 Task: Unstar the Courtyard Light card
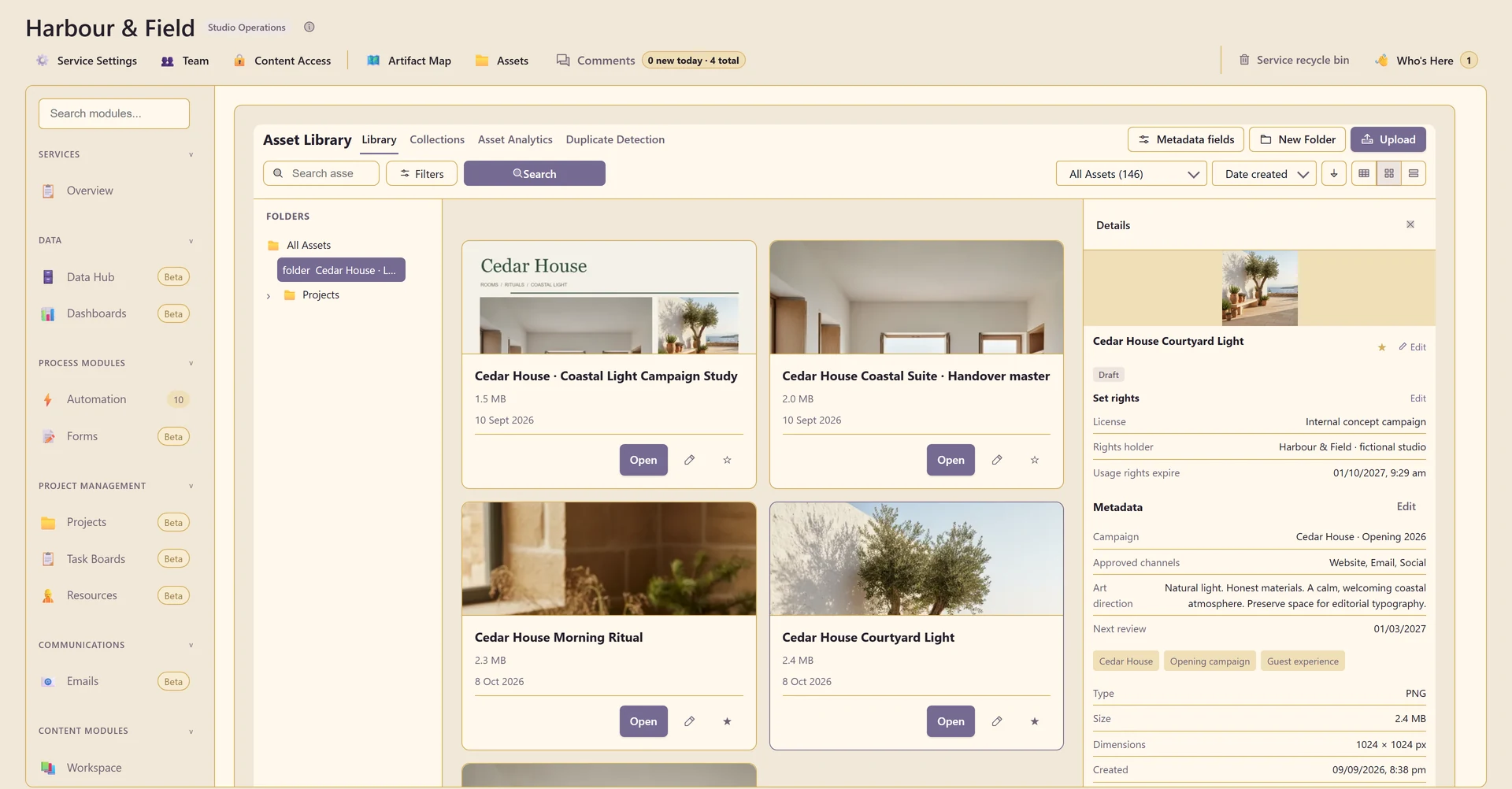click(1035, 721)
